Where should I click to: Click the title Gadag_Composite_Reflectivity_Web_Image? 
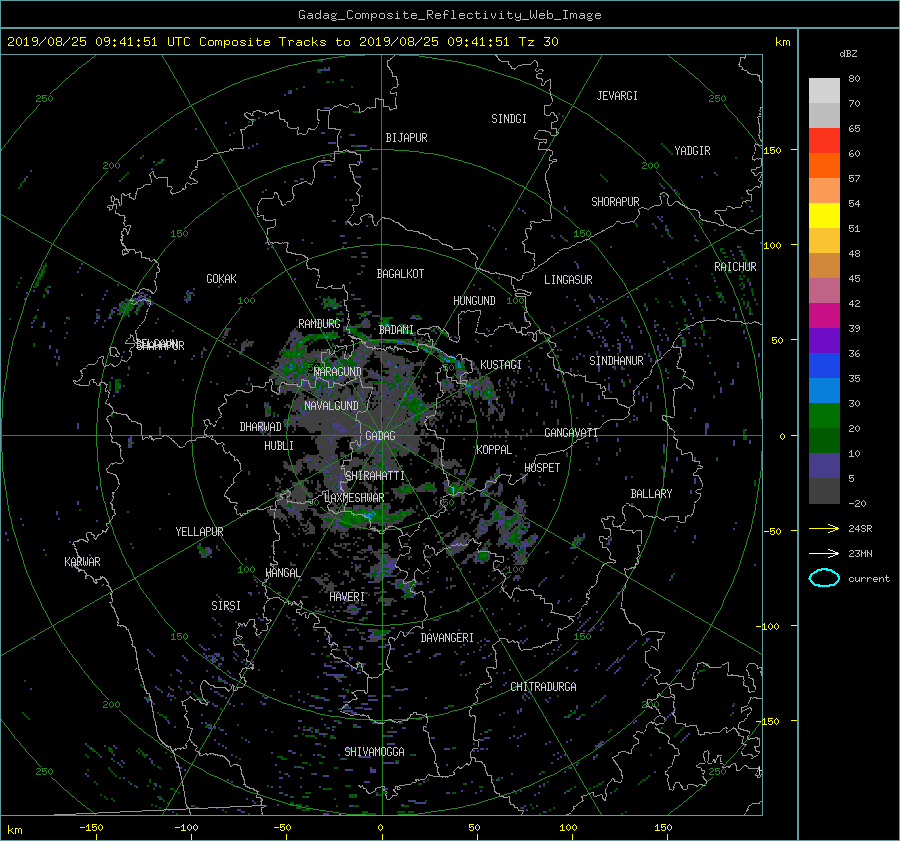pyautogui.click(x=449, y=15)
